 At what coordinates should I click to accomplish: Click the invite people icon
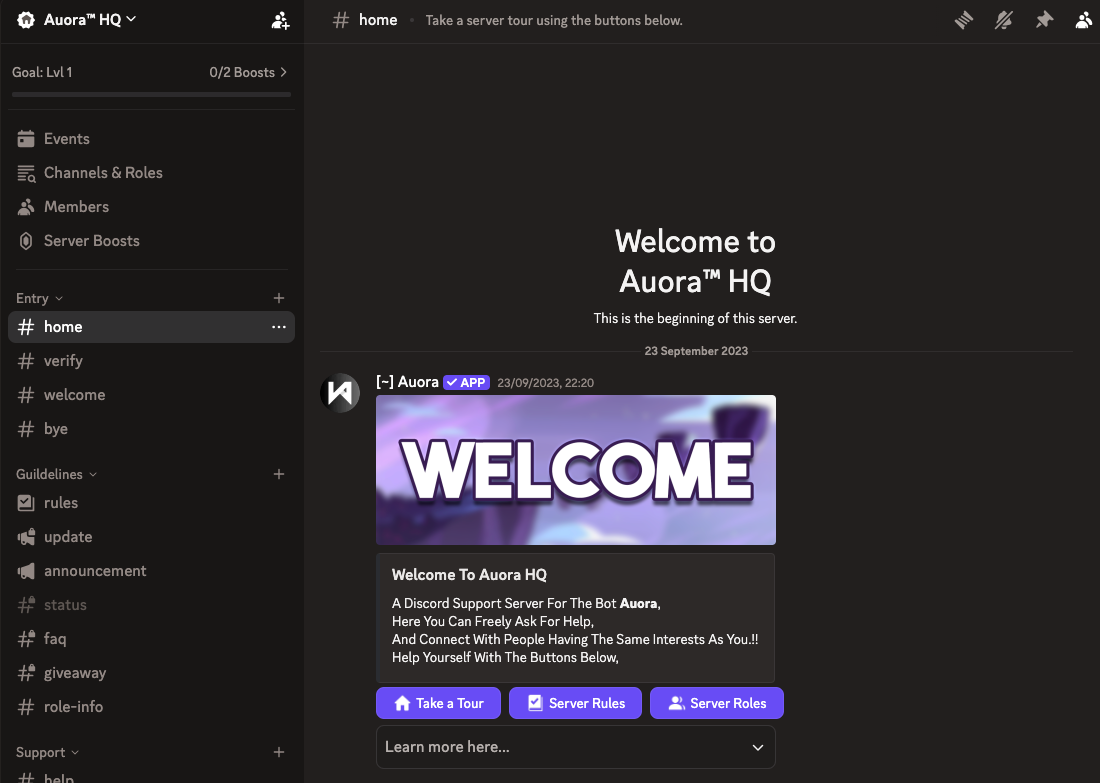point(280,20)
